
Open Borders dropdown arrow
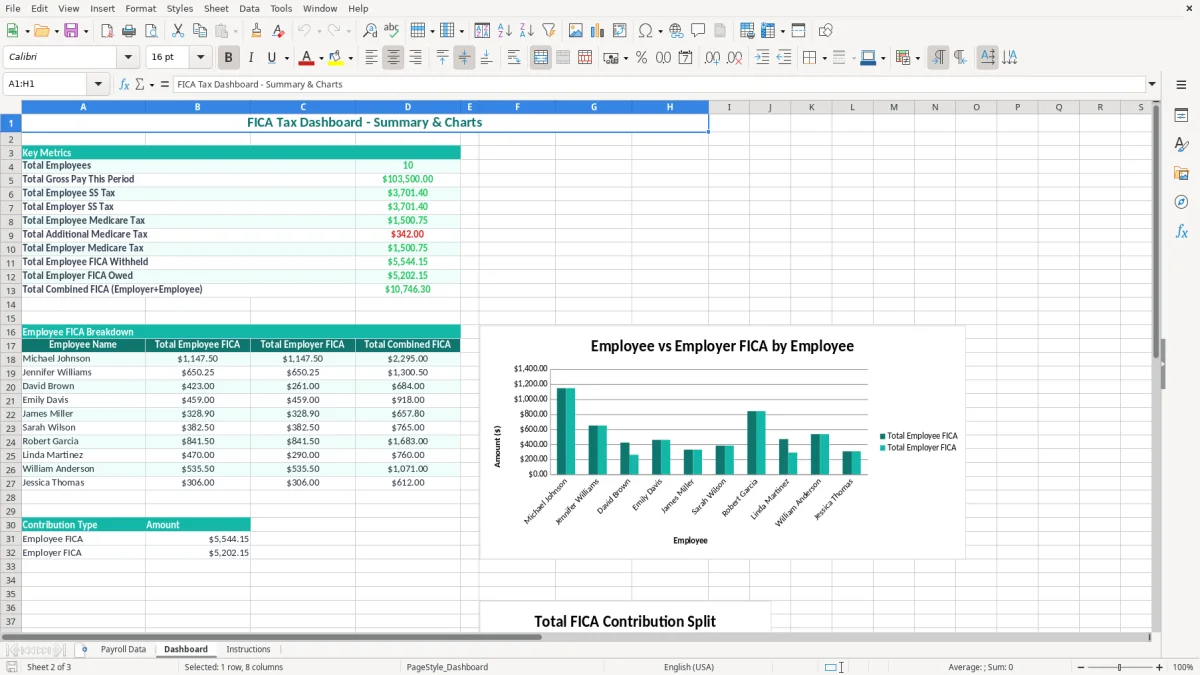point(825,58)
